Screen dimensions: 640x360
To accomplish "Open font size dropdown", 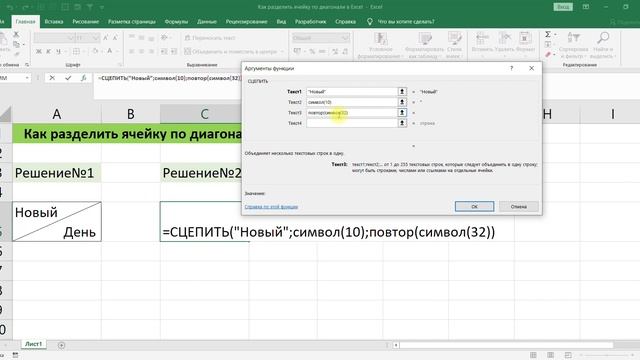I will pos(96,38).
